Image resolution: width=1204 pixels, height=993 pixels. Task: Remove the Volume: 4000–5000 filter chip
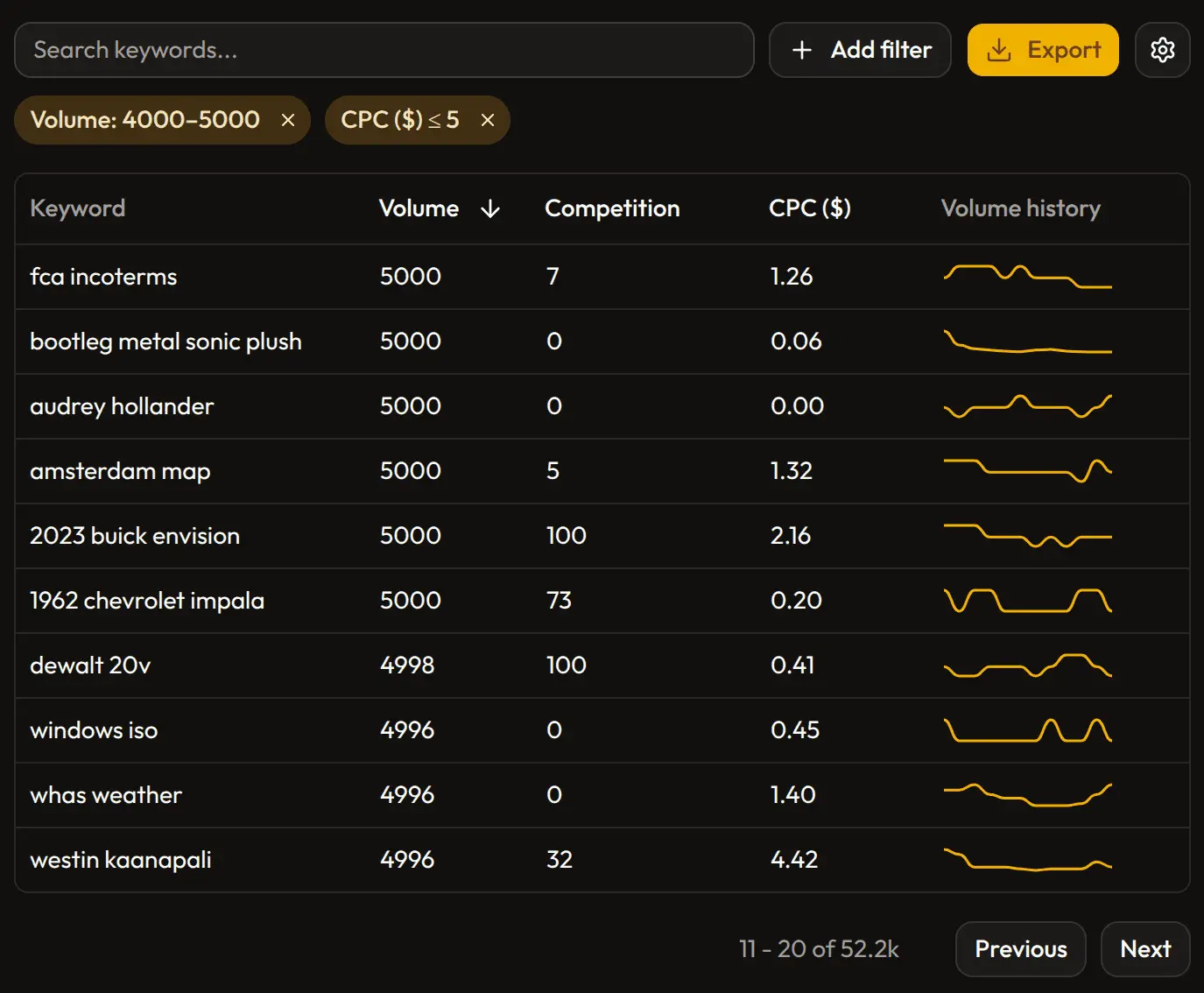[288, 120]
